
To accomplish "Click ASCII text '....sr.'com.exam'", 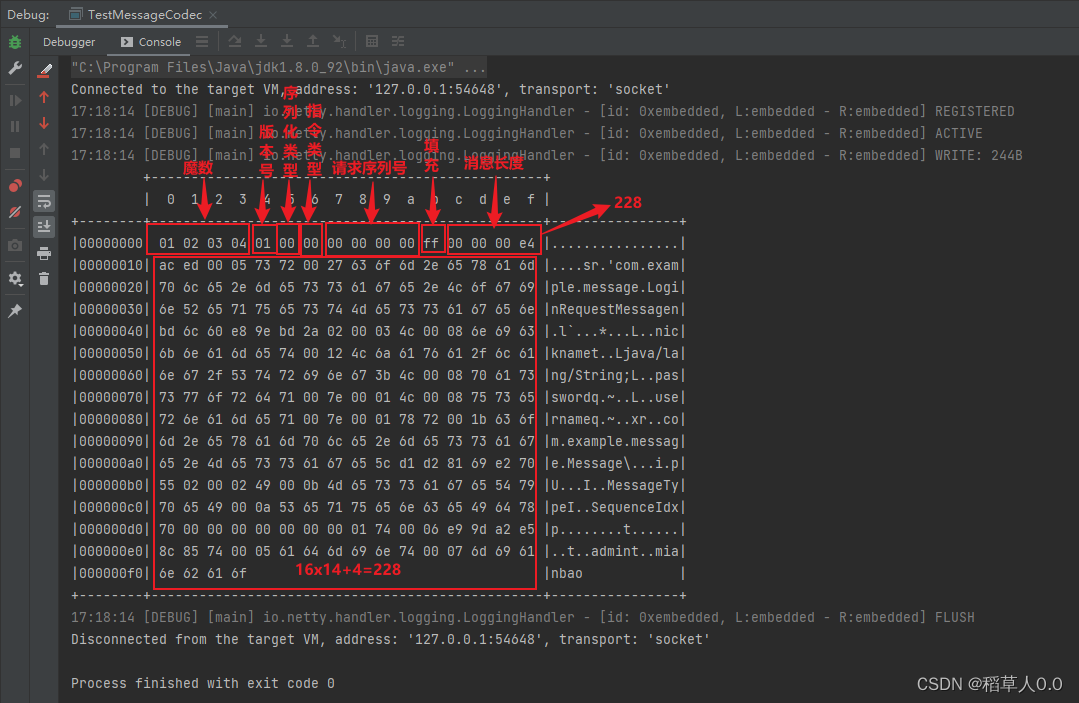I will click(x=615, y=266).
